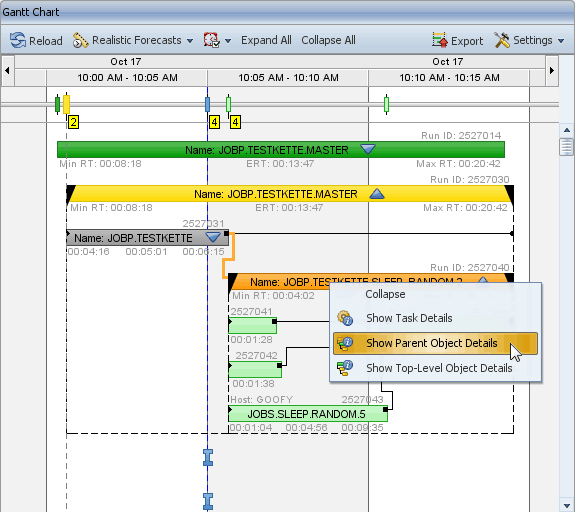Click the Host: GOOFY label
The width and height of the screenshot is (575, 512).
(x=262, y=399)
